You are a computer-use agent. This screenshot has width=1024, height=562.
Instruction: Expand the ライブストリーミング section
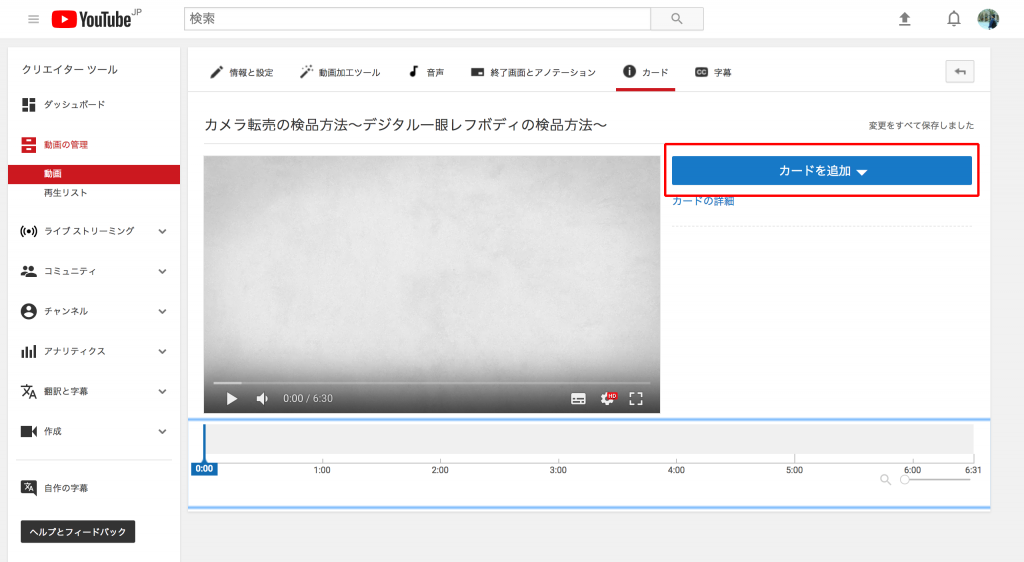tap(162, 231)
